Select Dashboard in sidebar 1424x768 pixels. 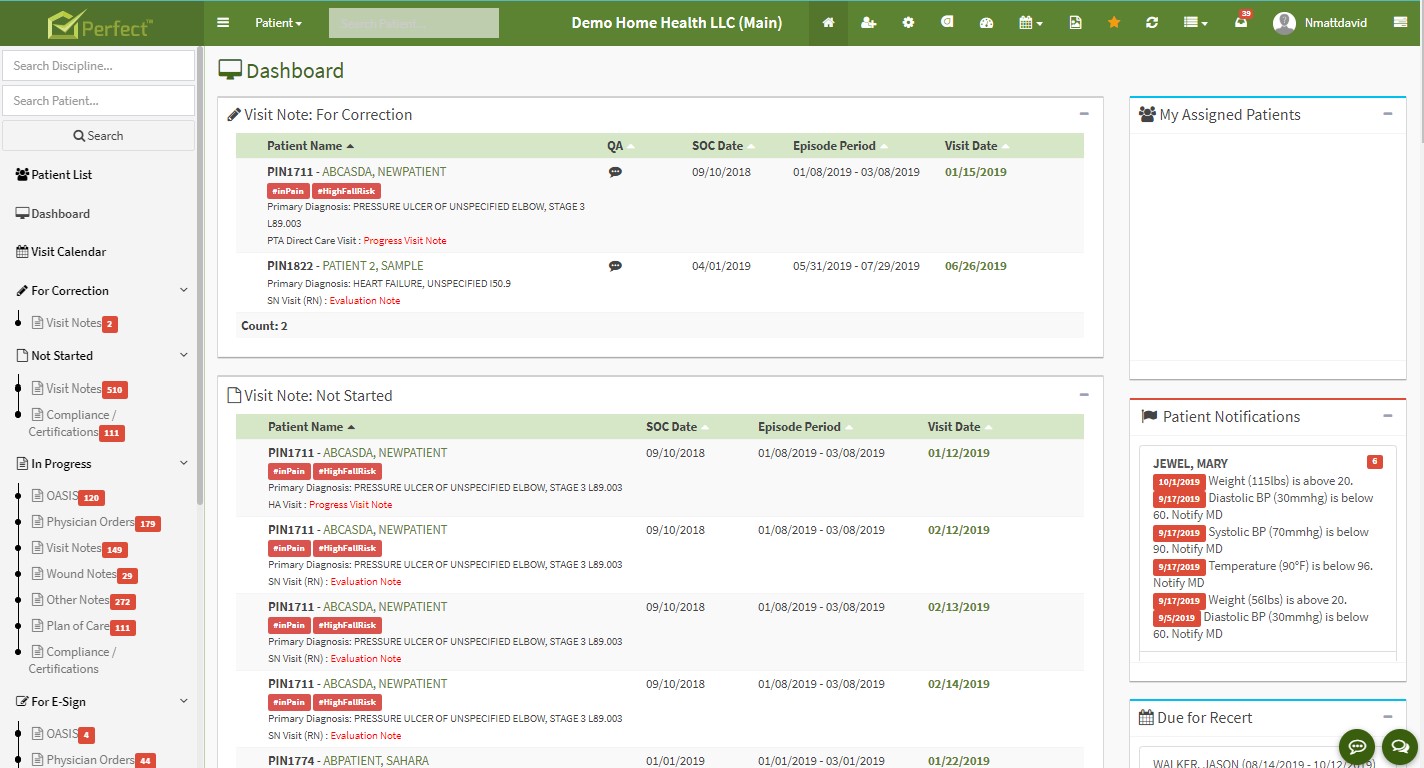pyautogui.click(x=53, y=214)
